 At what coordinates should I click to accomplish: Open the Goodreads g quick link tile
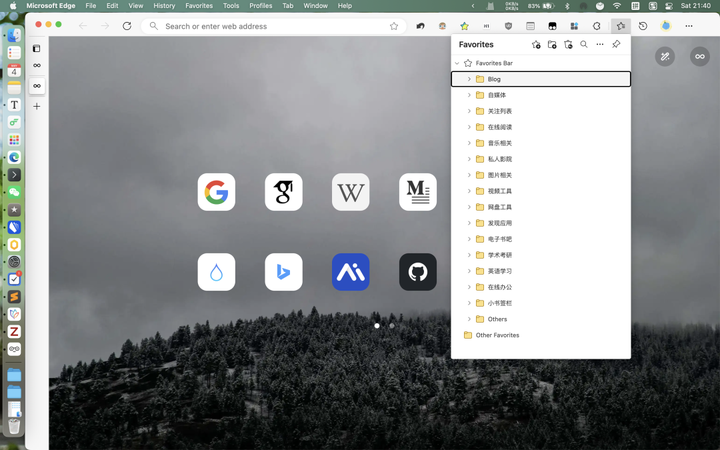coord(283,192)
